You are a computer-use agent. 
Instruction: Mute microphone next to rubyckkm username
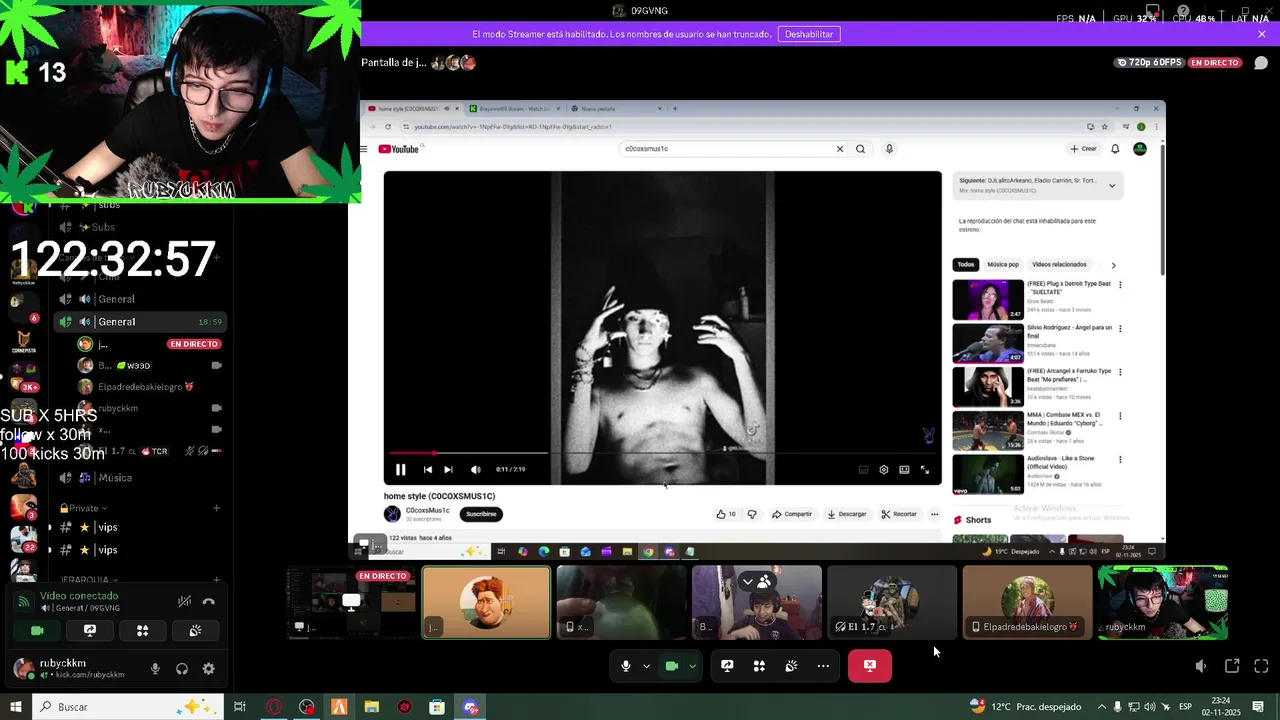tap(155, 669)
